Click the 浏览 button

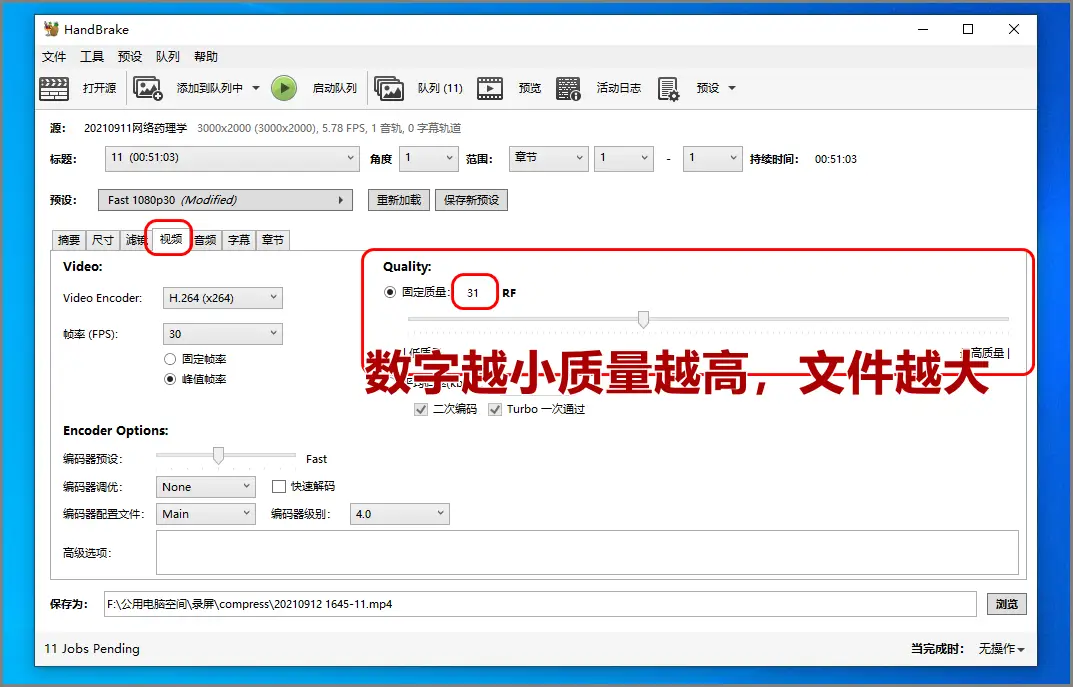(1007, 604)
